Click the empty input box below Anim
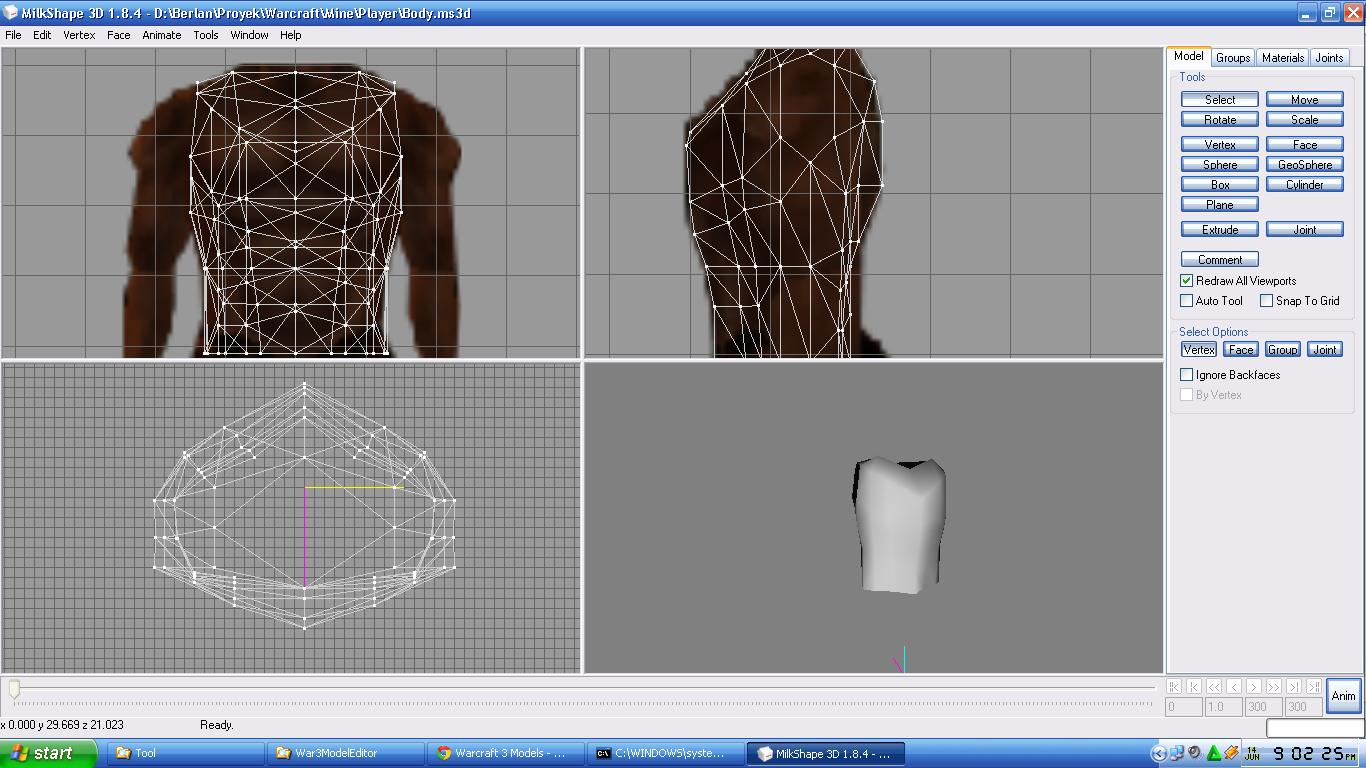Viewport: 1366px width, 768px height. (x=1315, y=728)
